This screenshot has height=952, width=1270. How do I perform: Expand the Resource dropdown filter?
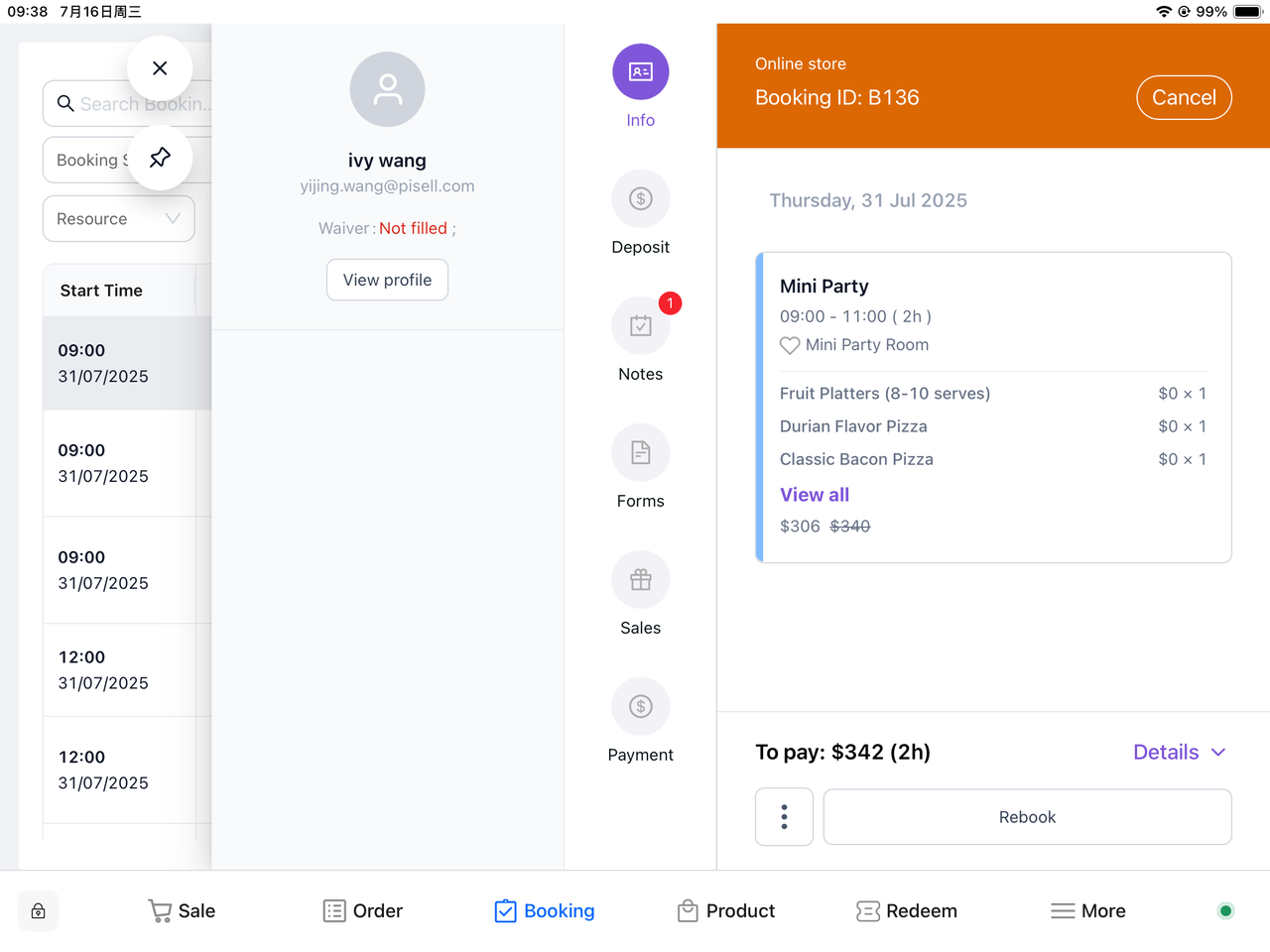[x=118, y=219]
